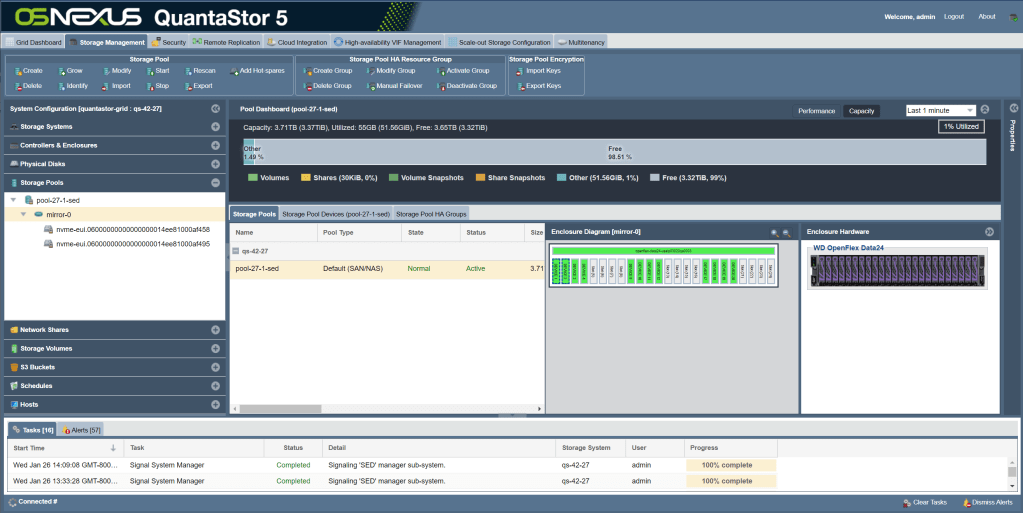Click the pool table horizontal scrollbar
Image resolution: width=1023 pixels, height=513 pixels.
point(281,409)
